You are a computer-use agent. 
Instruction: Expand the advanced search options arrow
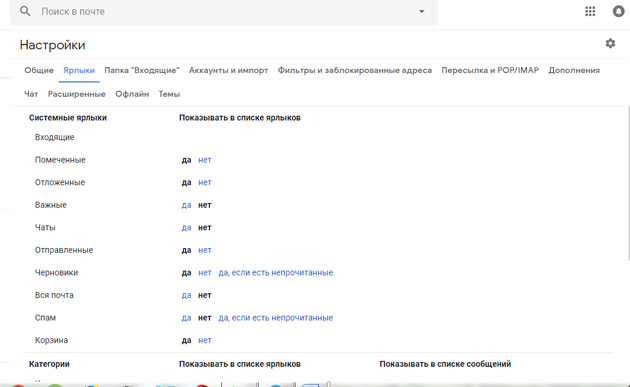click(421, 11)
